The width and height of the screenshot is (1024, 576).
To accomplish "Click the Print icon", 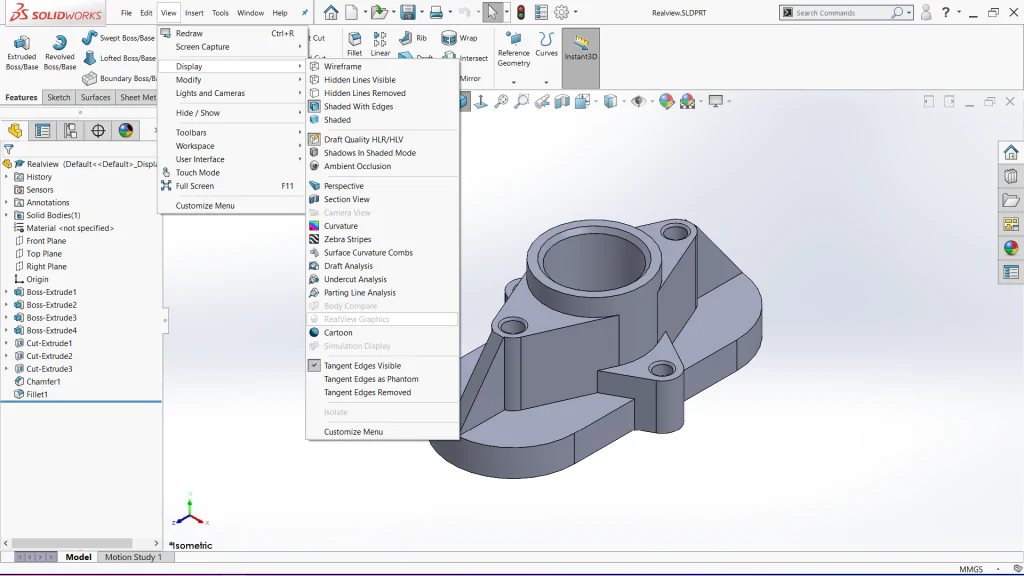I will (x=436, y=12).
